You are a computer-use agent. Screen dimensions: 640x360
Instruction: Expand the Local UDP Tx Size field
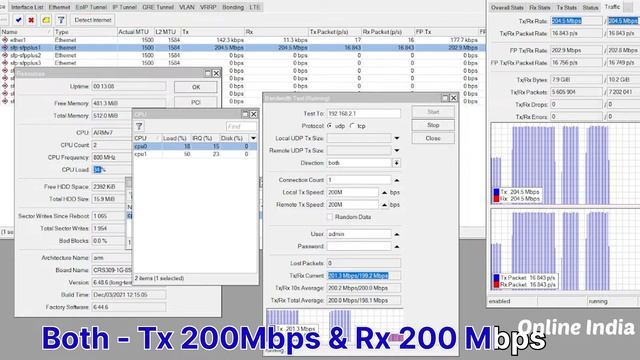[397, 138]
